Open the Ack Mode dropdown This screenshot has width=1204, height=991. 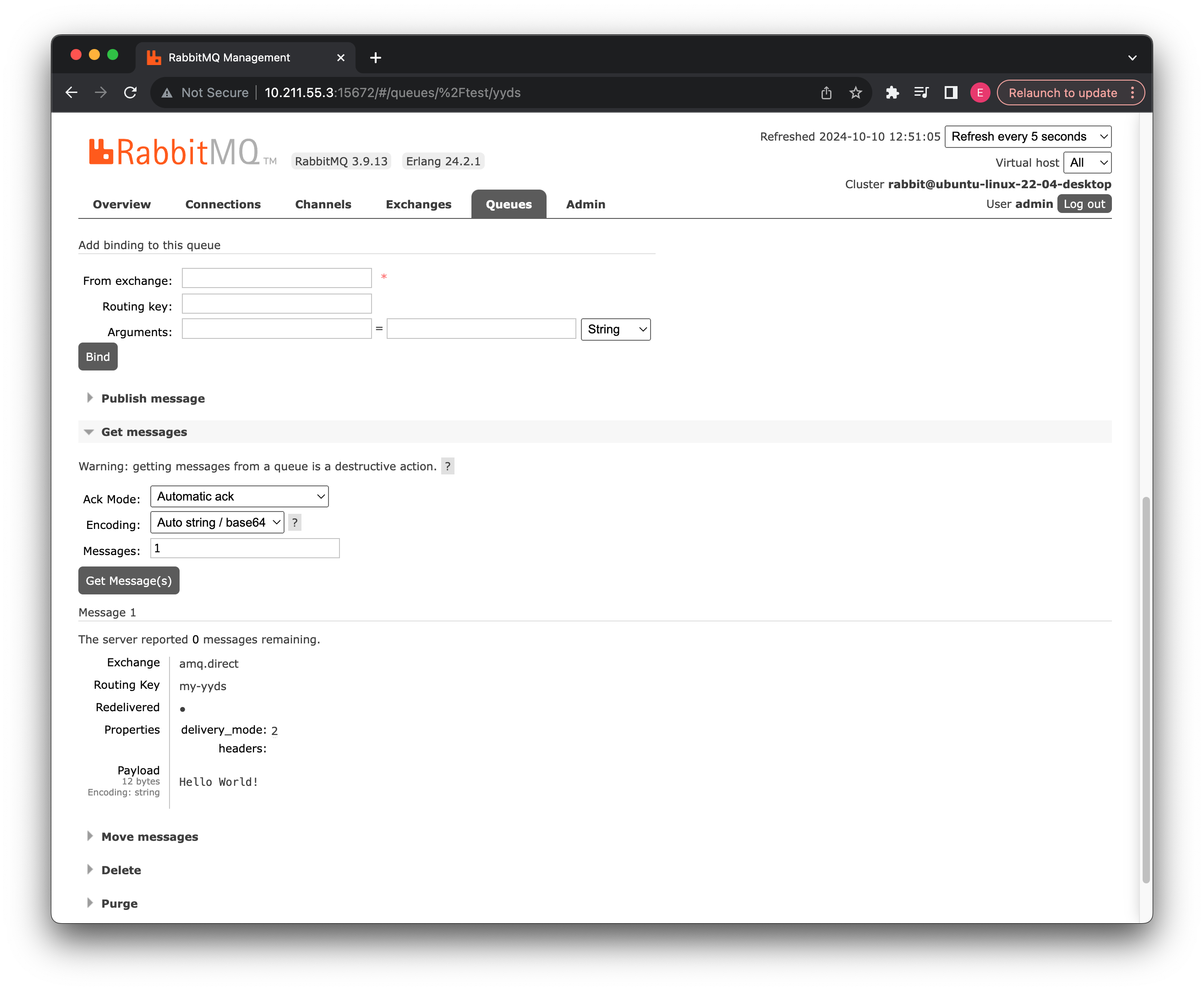point(239,496)
